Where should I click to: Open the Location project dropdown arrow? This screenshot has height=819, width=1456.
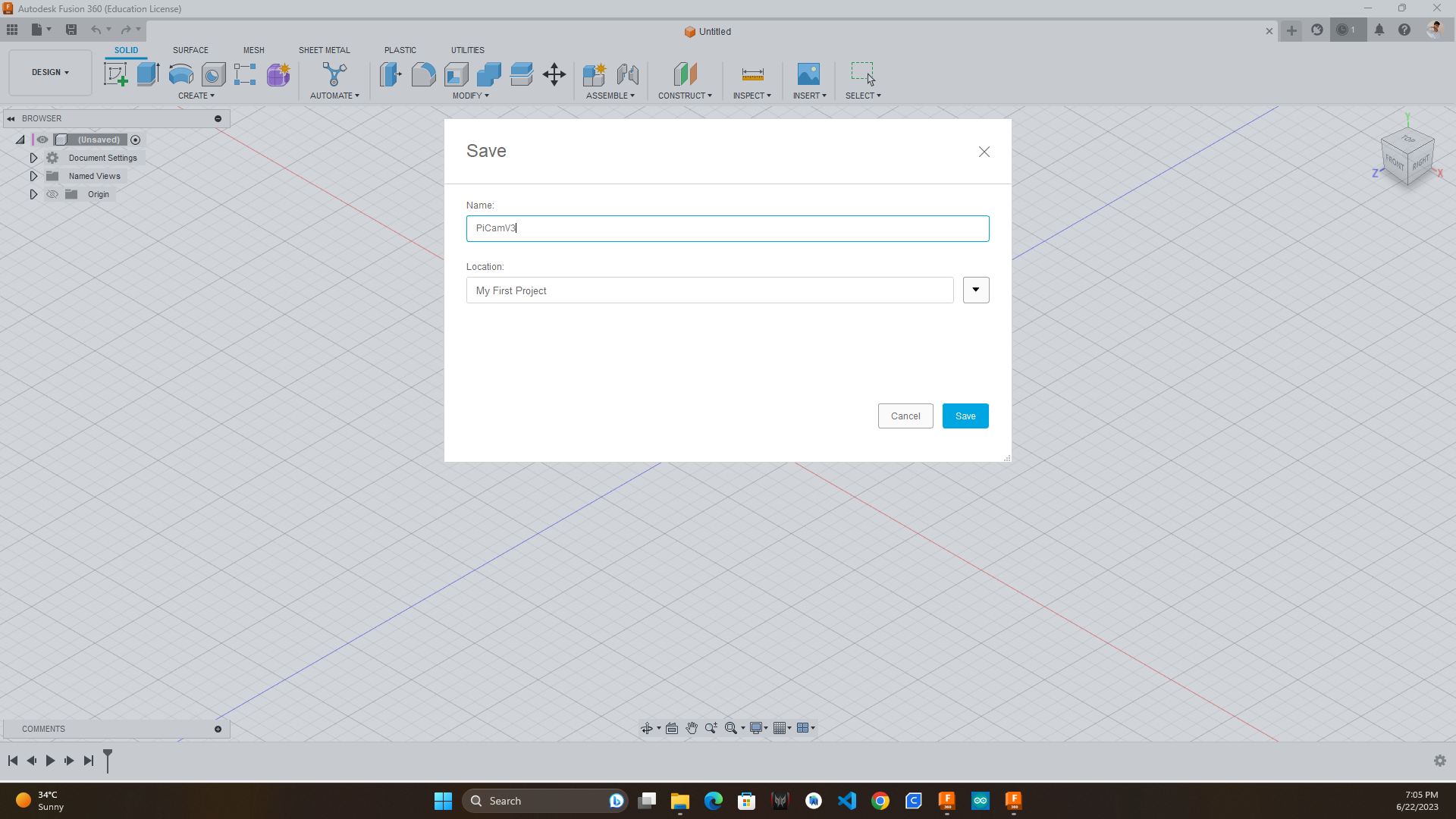coord(976,290)
